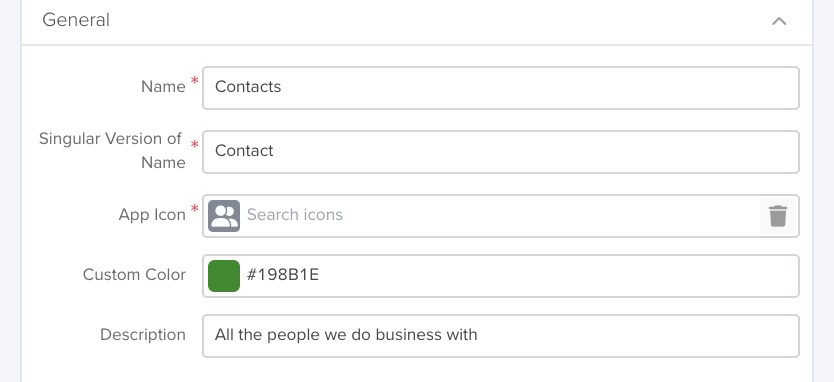Edit the Singular Version field containing Contact
834x382 pixels.
(x=501, y=152)
